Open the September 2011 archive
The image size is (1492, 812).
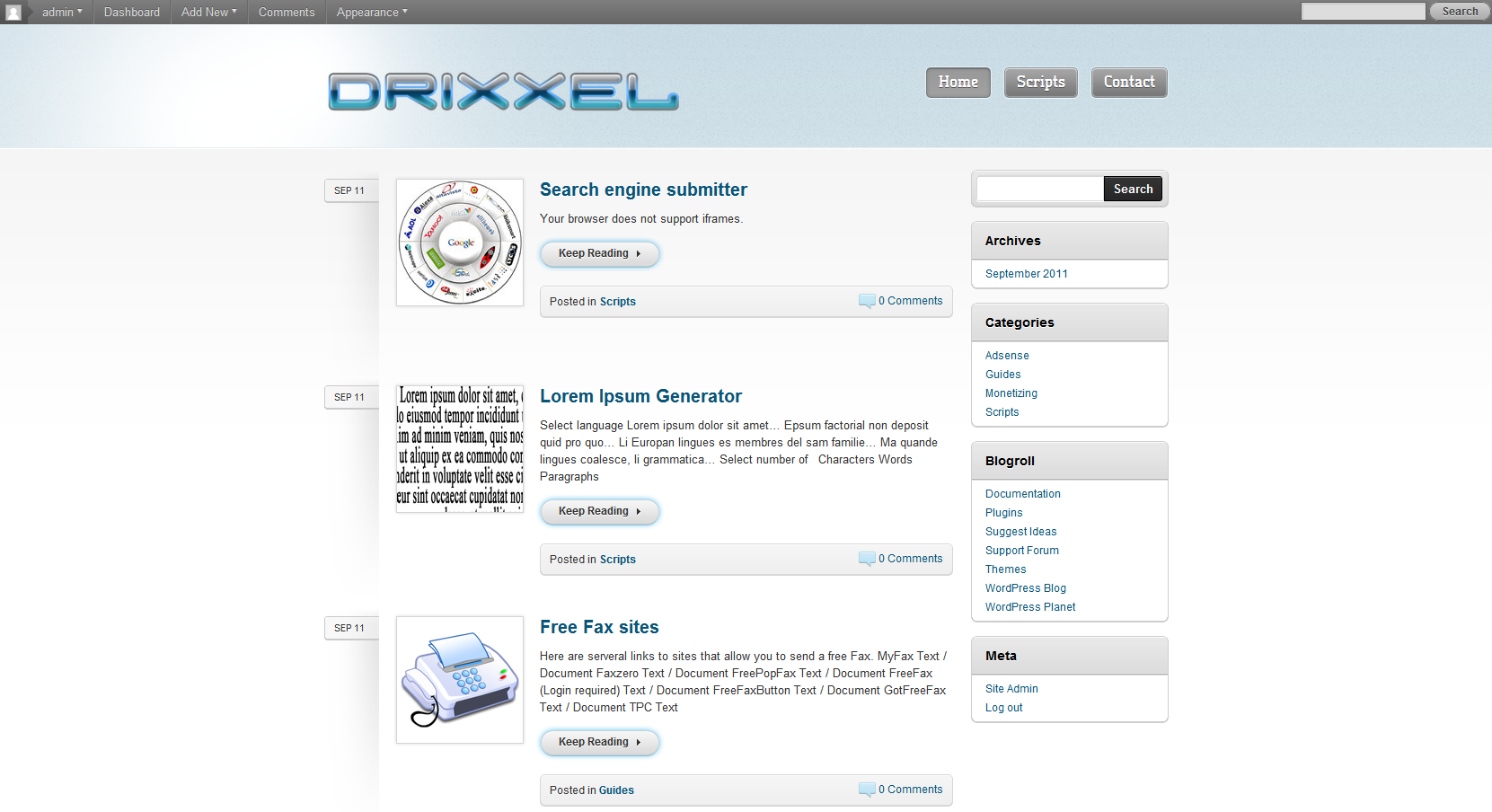pos(1026,274)
